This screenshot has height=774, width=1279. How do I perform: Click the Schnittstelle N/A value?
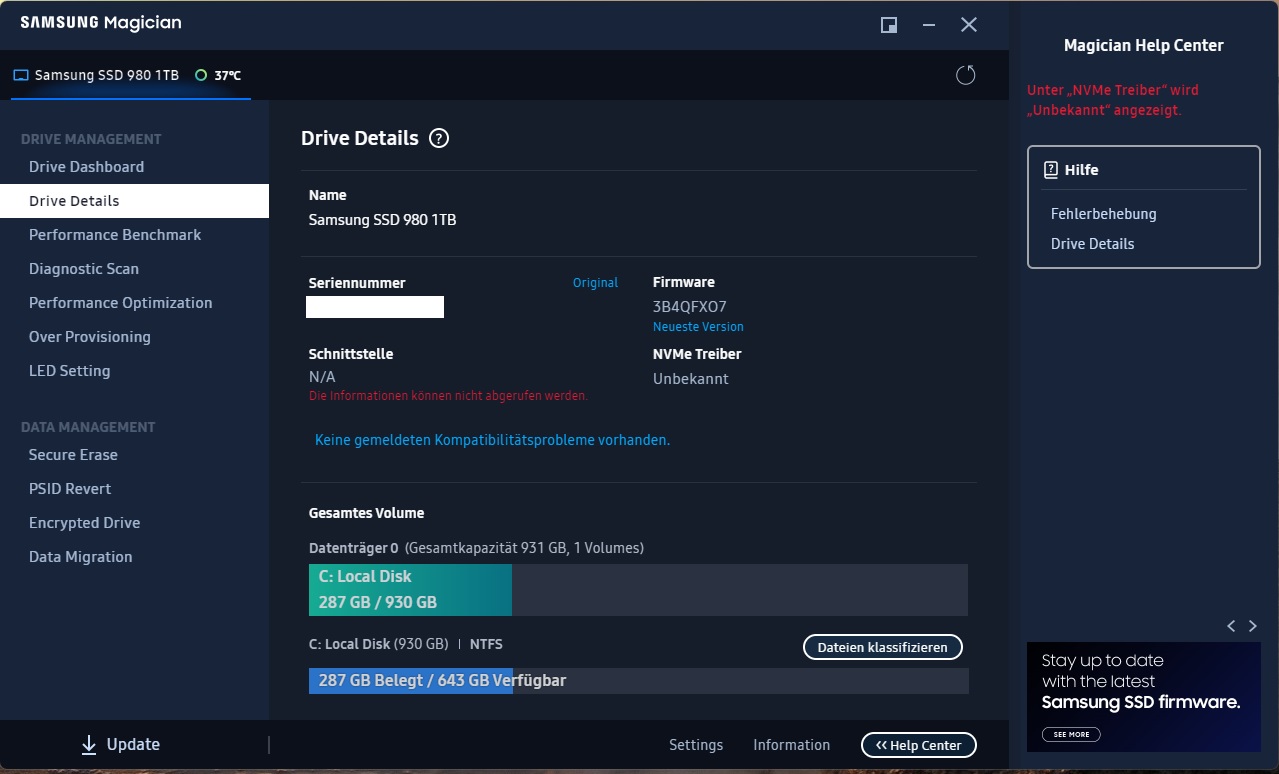coord(322,377)
